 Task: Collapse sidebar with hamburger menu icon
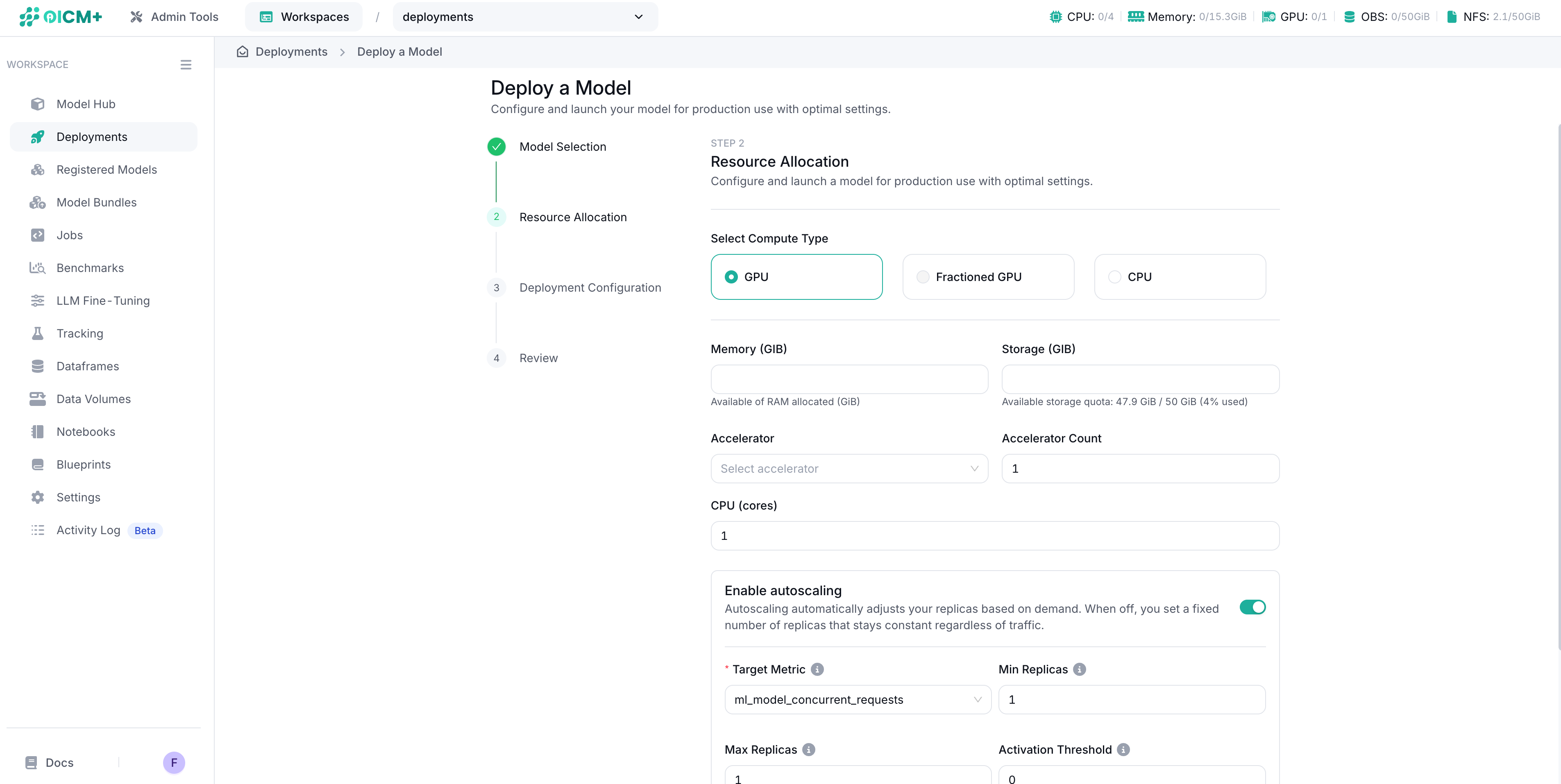pyautogui.click(x=186, y=65)
